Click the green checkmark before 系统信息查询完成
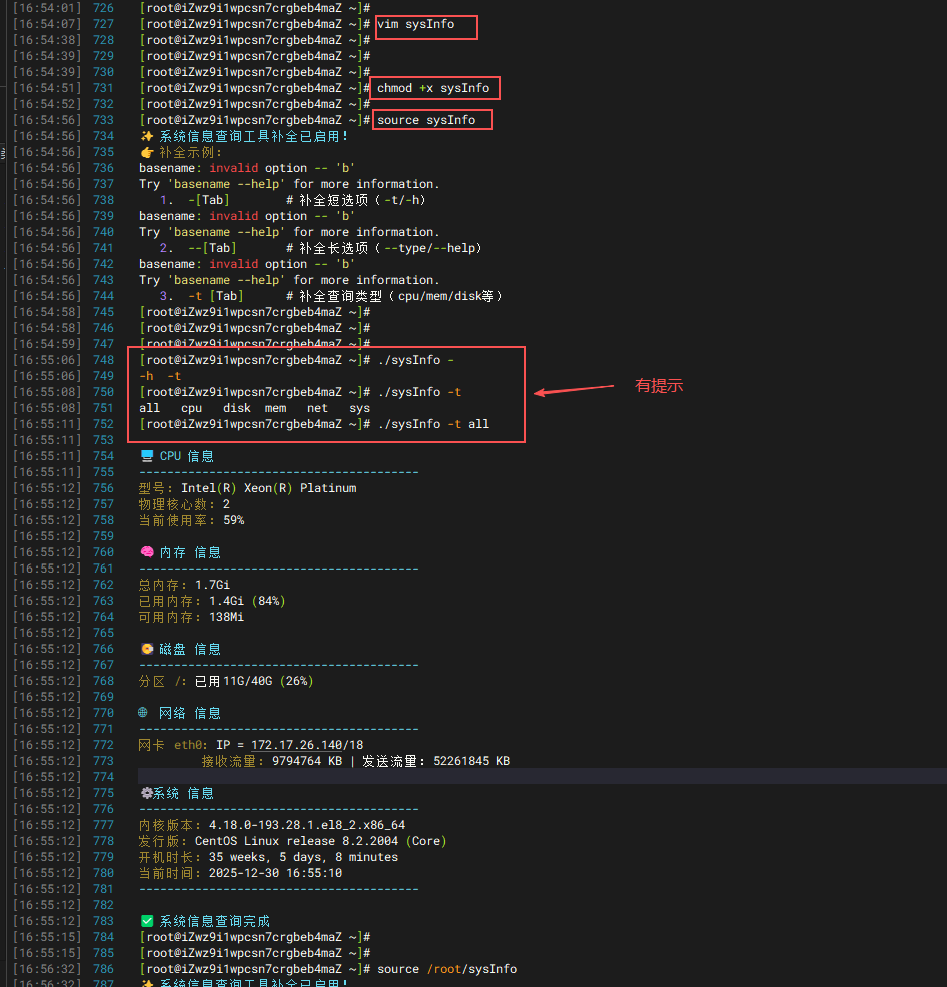Image resolution: width=947 pixels, height=987 pixels. pos(147,921)
